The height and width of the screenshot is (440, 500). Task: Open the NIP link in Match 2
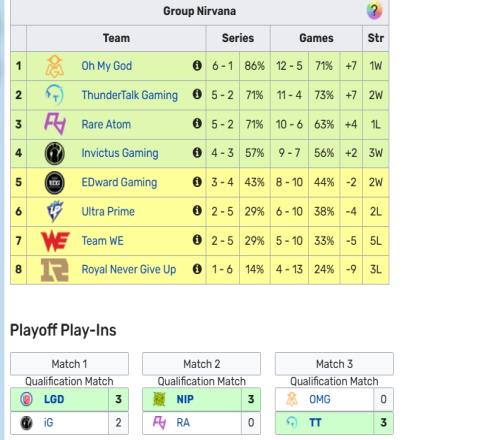(185, 399)
